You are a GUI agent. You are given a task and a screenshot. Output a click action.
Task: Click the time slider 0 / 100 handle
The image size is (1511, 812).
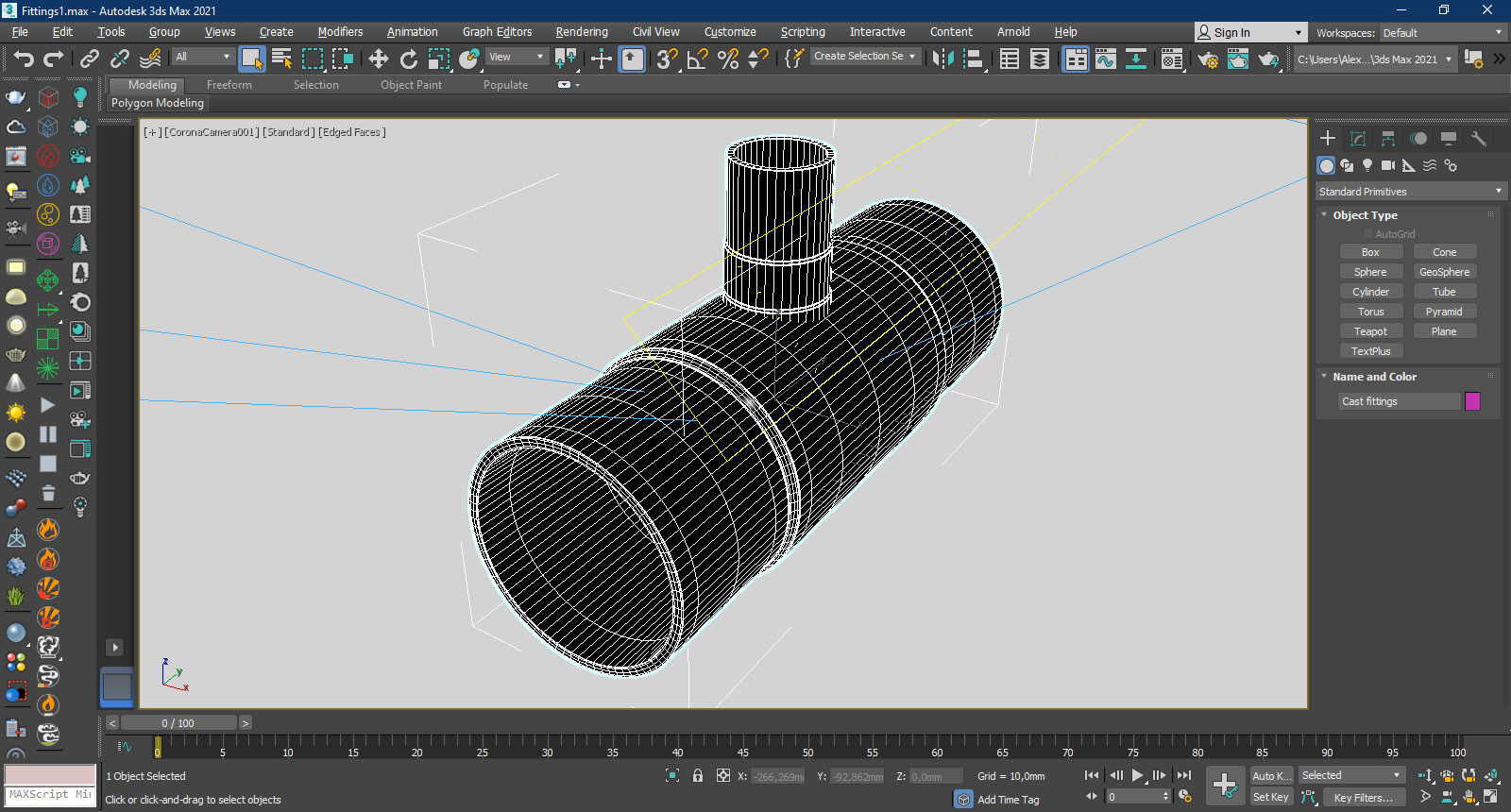(178, 723)
